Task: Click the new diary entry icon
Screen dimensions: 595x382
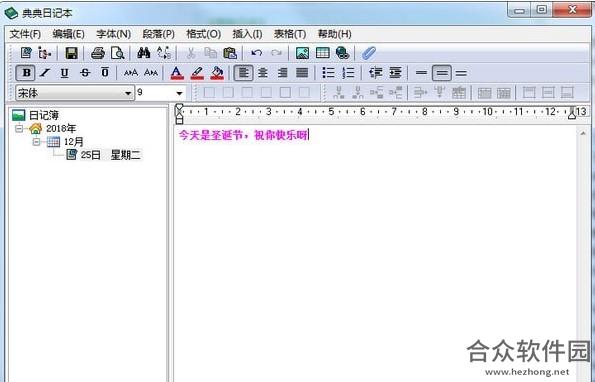Action: point(26,53)
